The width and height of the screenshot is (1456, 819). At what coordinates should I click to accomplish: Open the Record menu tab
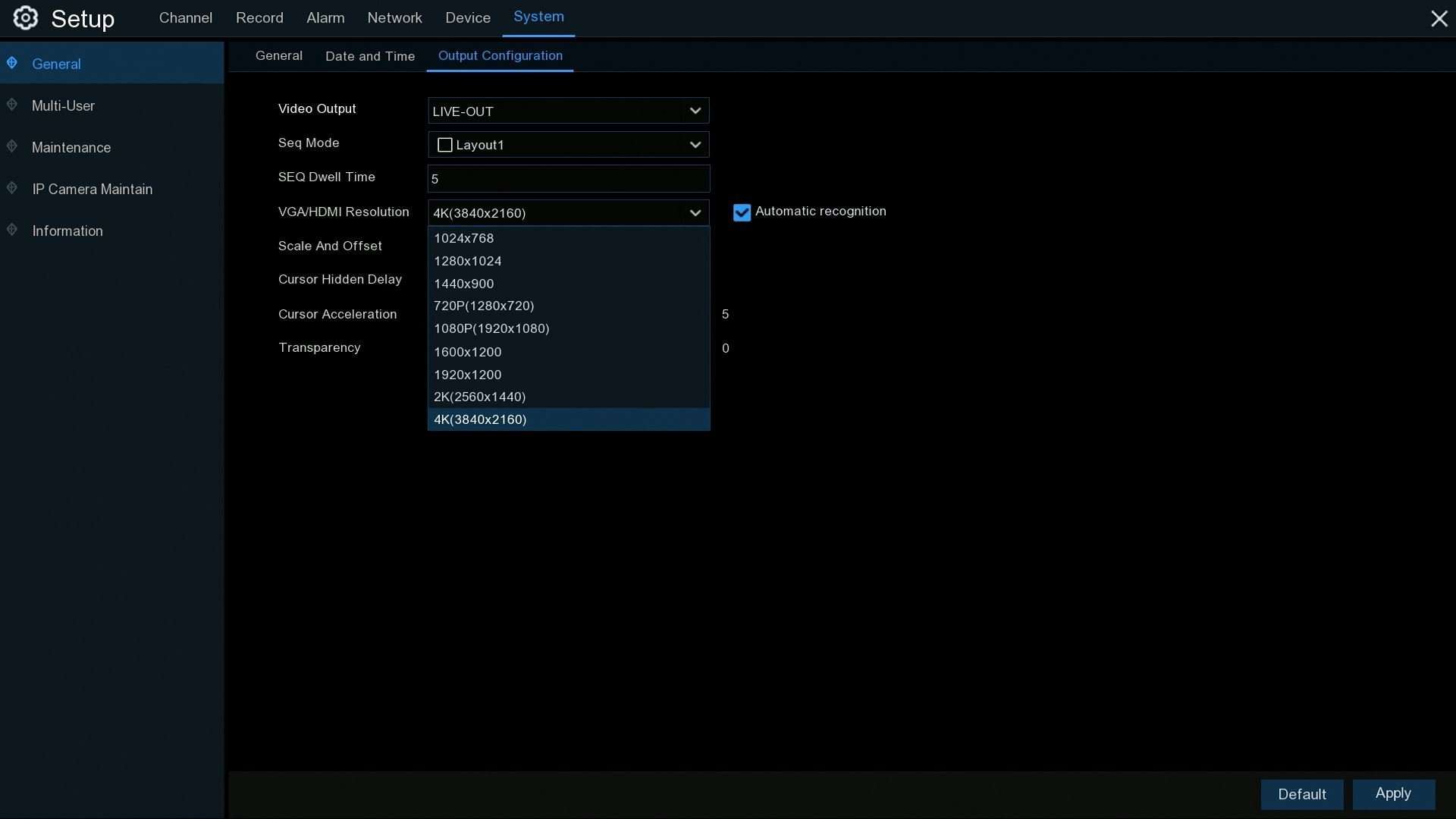(x=259, y=17)
